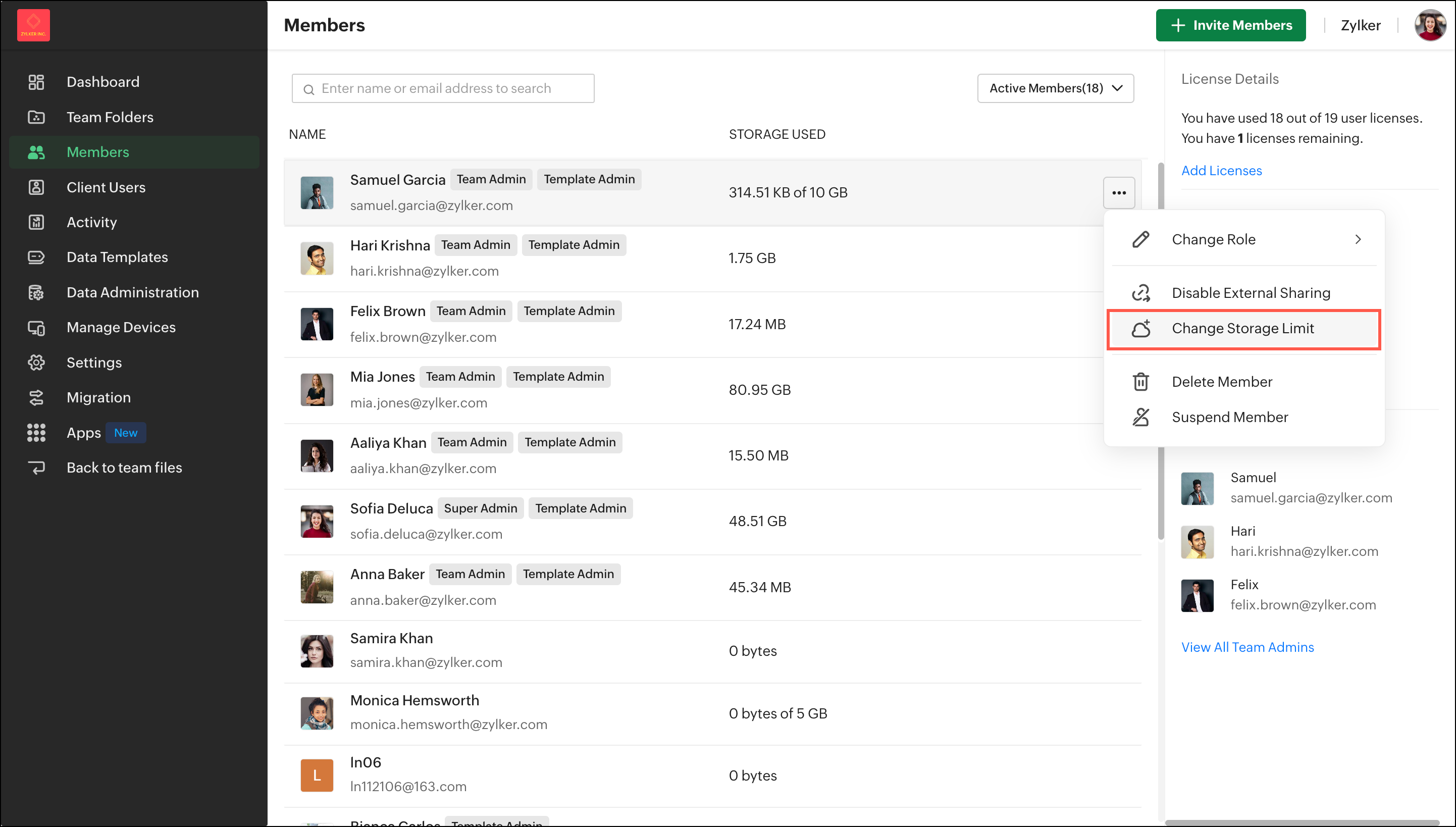Viewport: 1456px width, 827px height.
Task: Expand the Change Role submenu arrow
Action: tap(1358, 239)
